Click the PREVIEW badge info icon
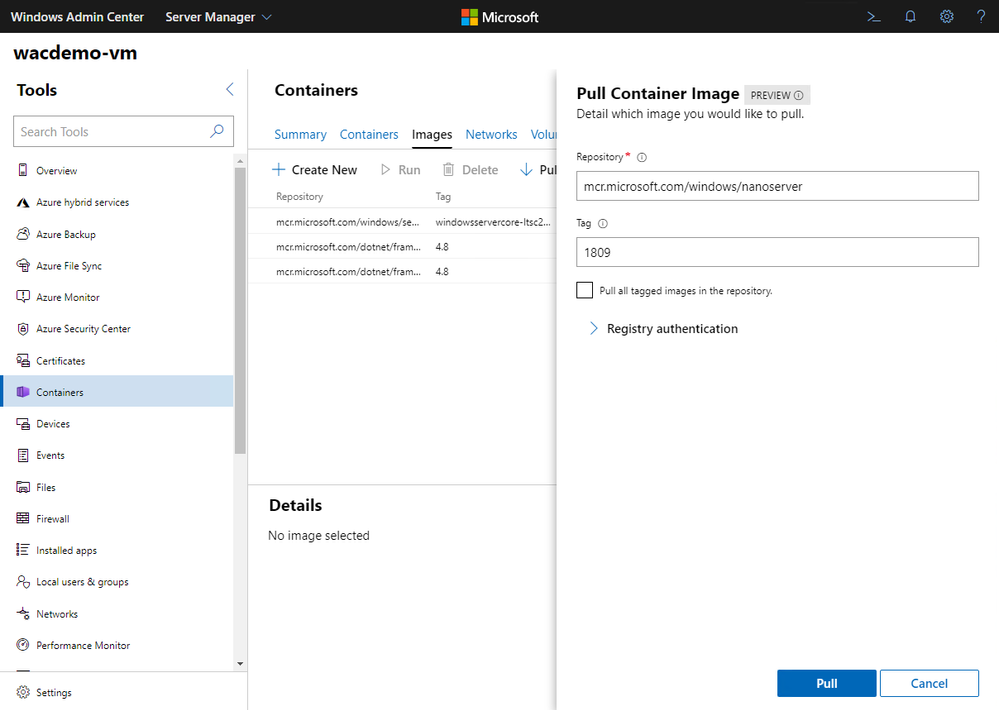 click(x=798, y=95)
